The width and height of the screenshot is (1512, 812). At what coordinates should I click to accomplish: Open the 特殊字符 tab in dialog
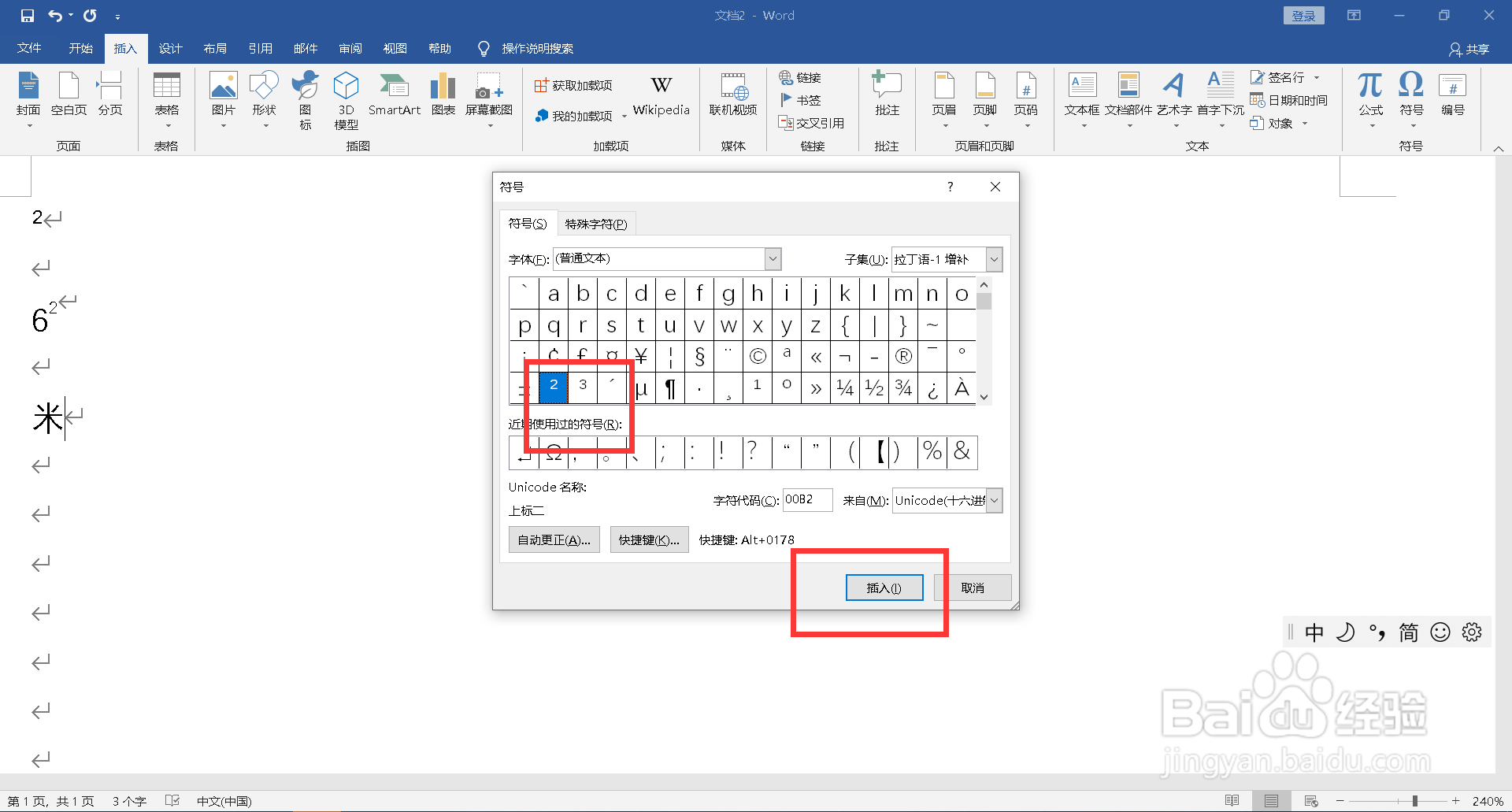tap(596, 224)
